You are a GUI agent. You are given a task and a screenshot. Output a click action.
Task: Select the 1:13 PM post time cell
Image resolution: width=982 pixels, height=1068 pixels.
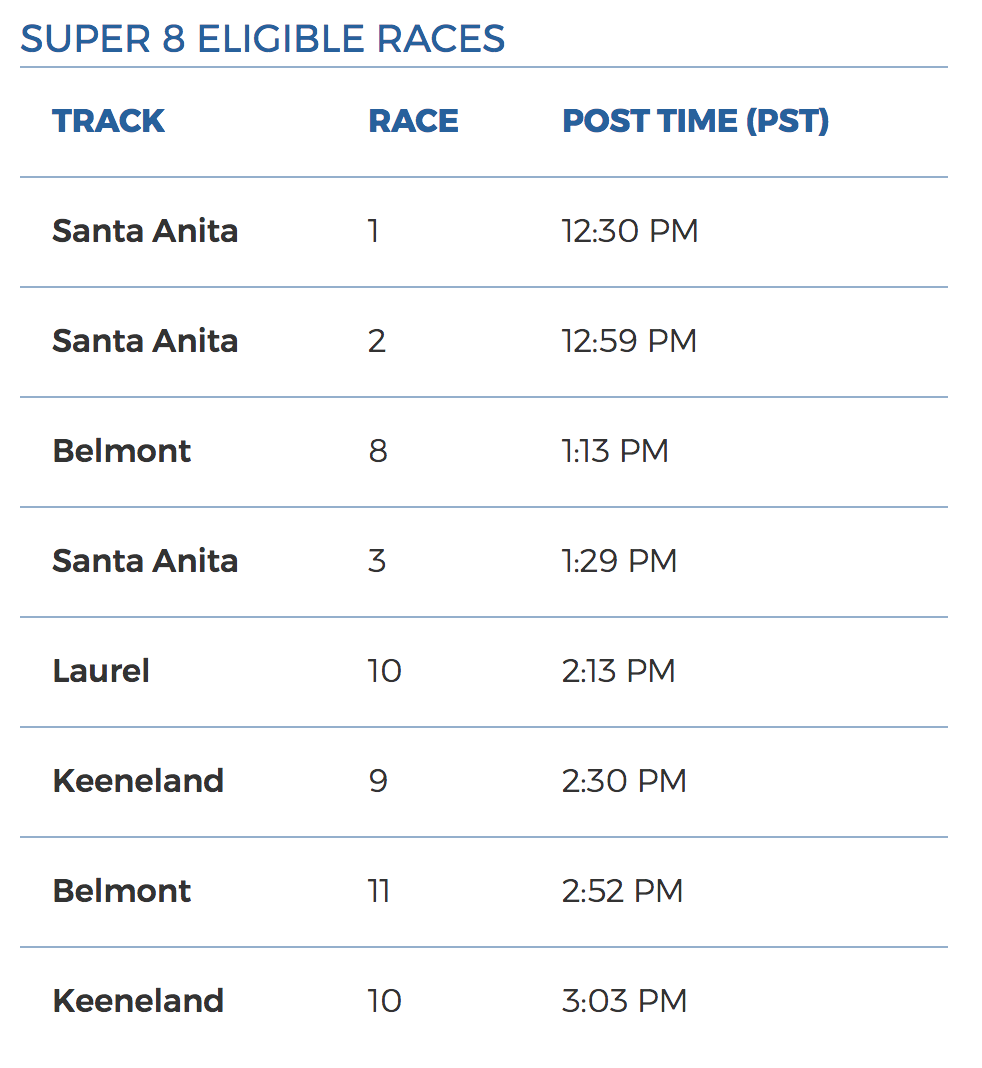(614, 451)
